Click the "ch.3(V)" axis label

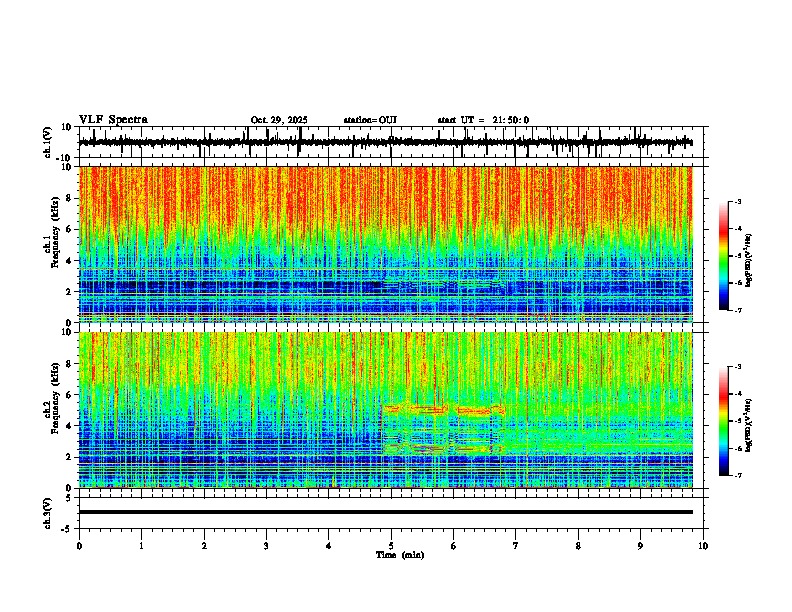[x=47, y=514]
